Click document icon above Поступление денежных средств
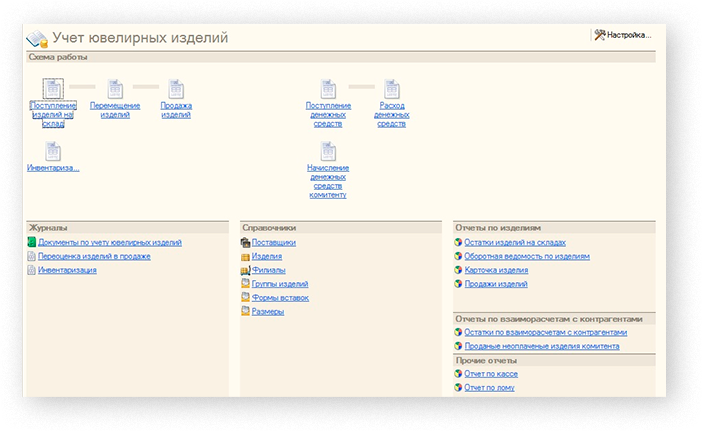The height and width of the screenshot is (431, 702). (328, 89)
